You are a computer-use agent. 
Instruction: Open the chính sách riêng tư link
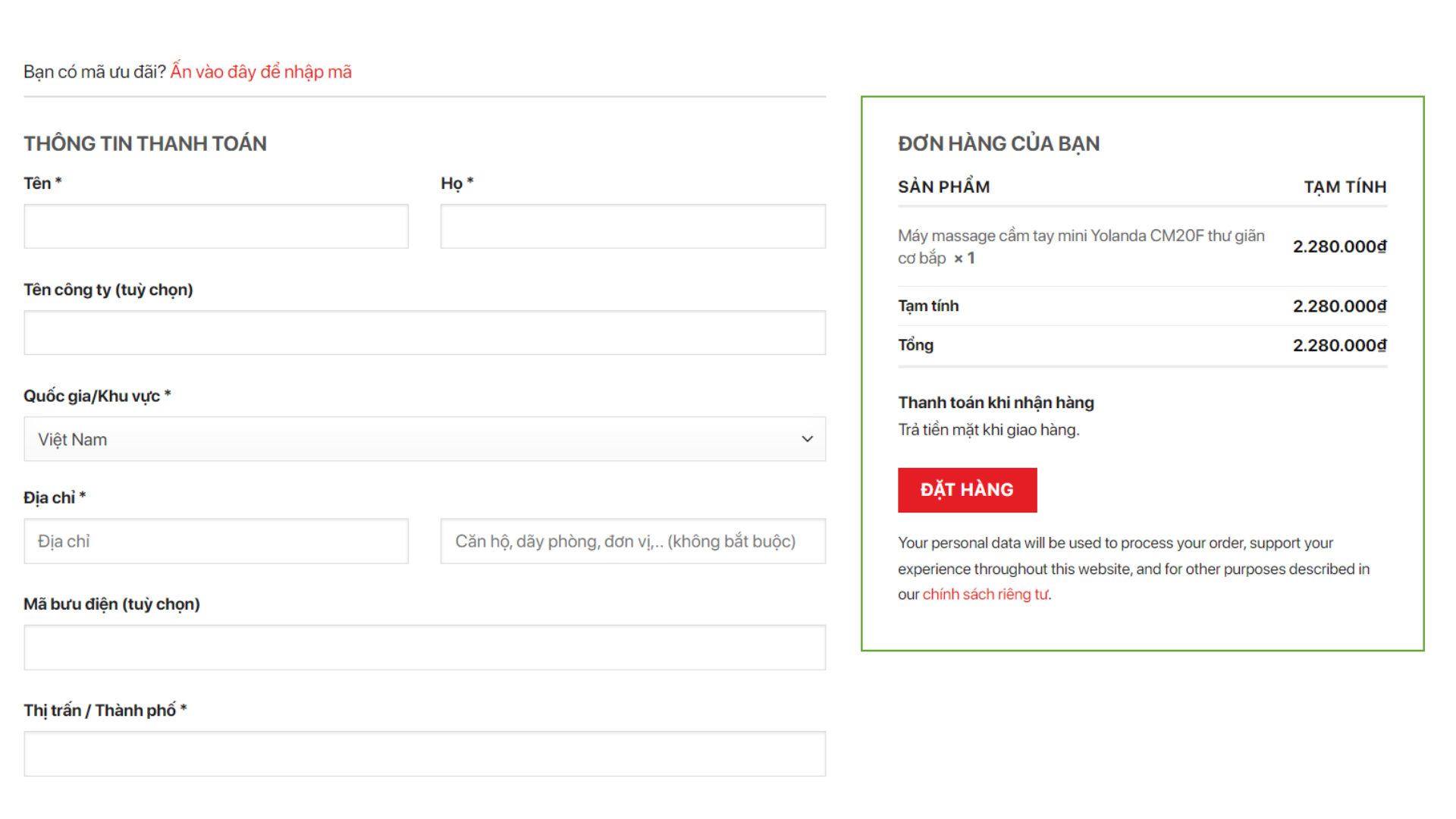coord(985,595)
